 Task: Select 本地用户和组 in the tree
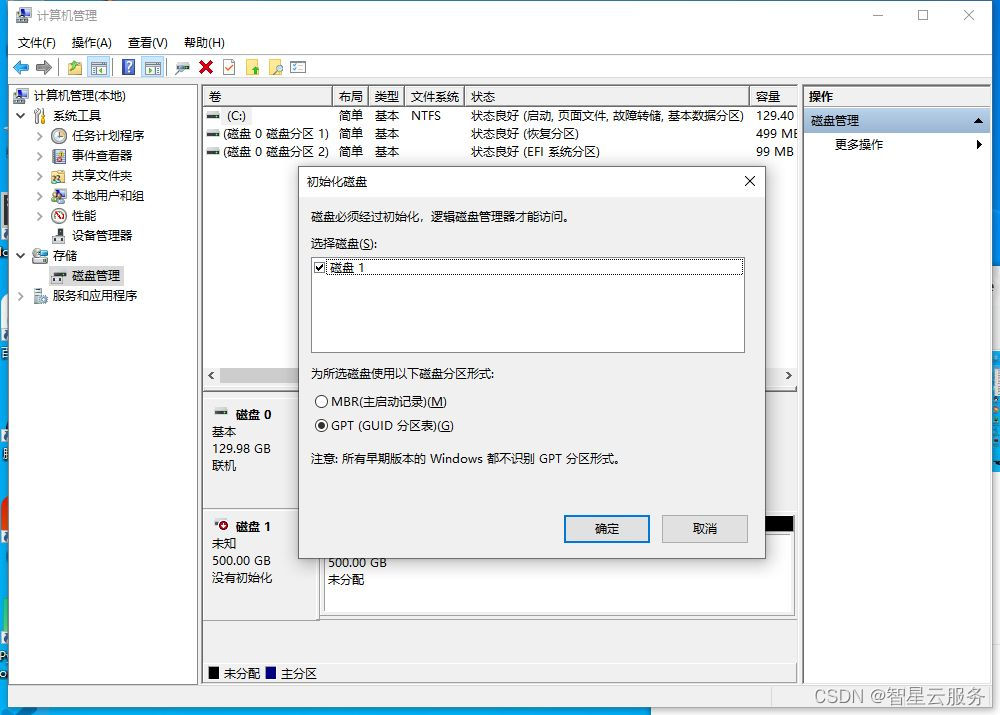point(108,196)
